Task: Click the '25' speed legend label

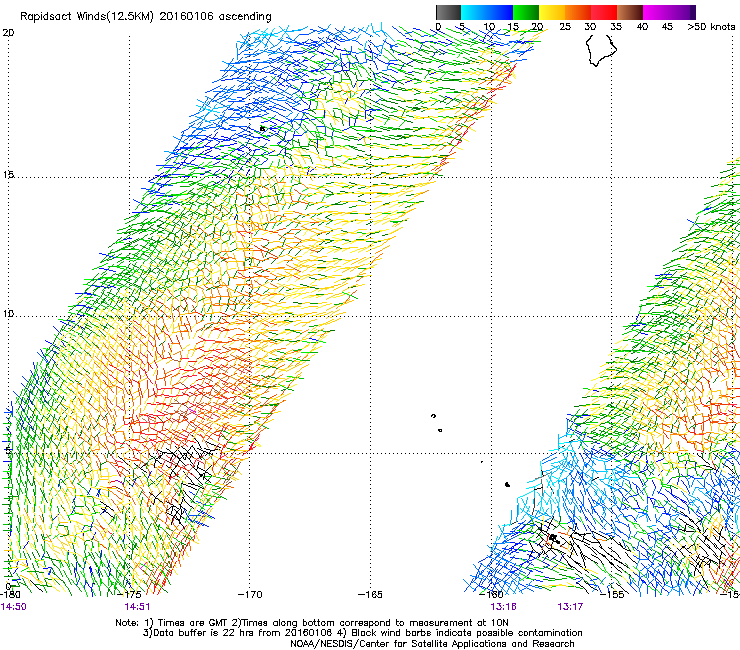Action: 565,27
